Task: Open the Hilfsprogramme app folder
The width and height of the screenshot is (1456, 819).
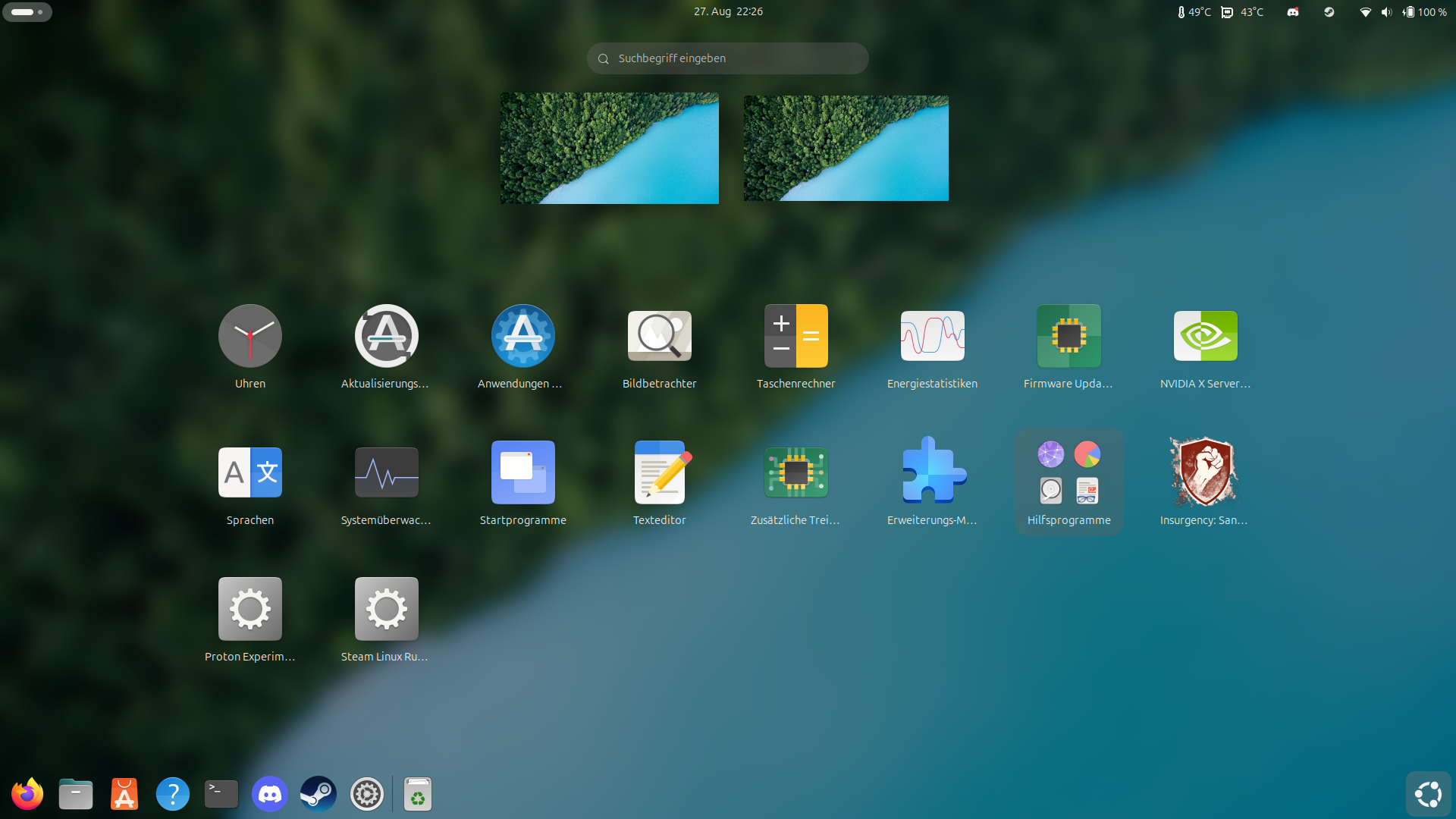Action: pos(1069,482)
